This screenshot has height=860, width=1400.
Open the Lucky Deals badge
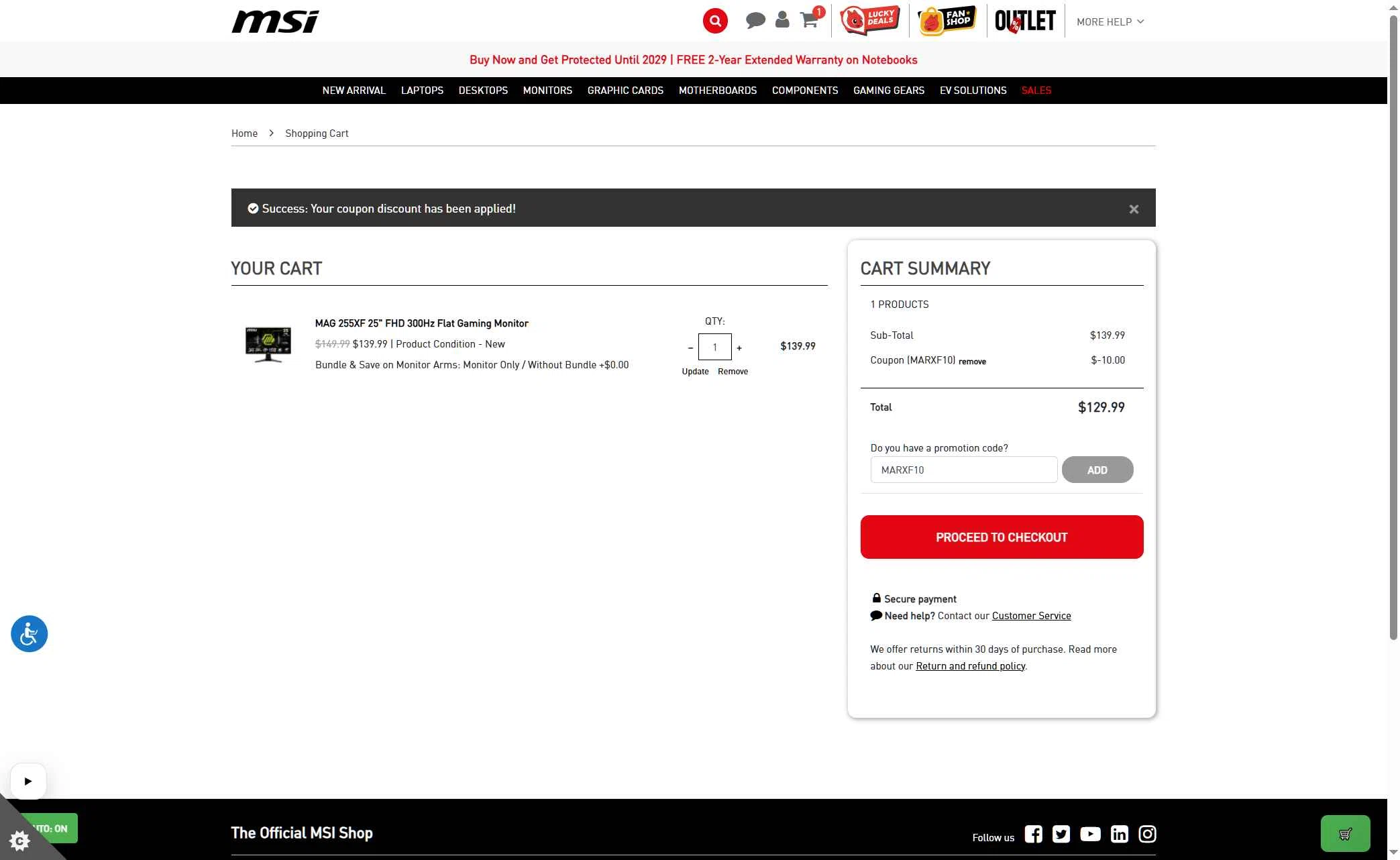coord(870,20)
